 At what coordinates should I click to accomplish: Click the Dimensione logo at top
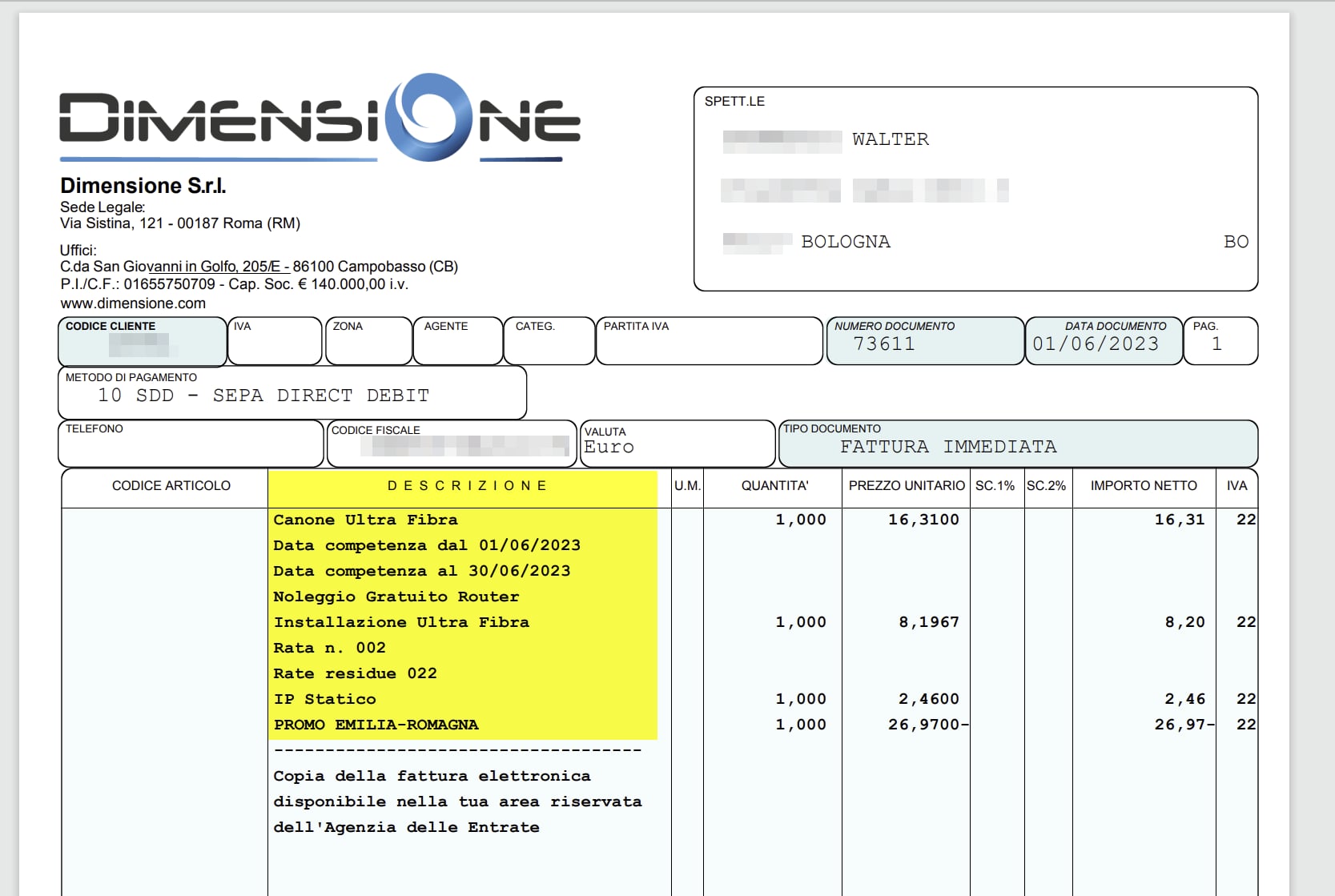[320, 118]
